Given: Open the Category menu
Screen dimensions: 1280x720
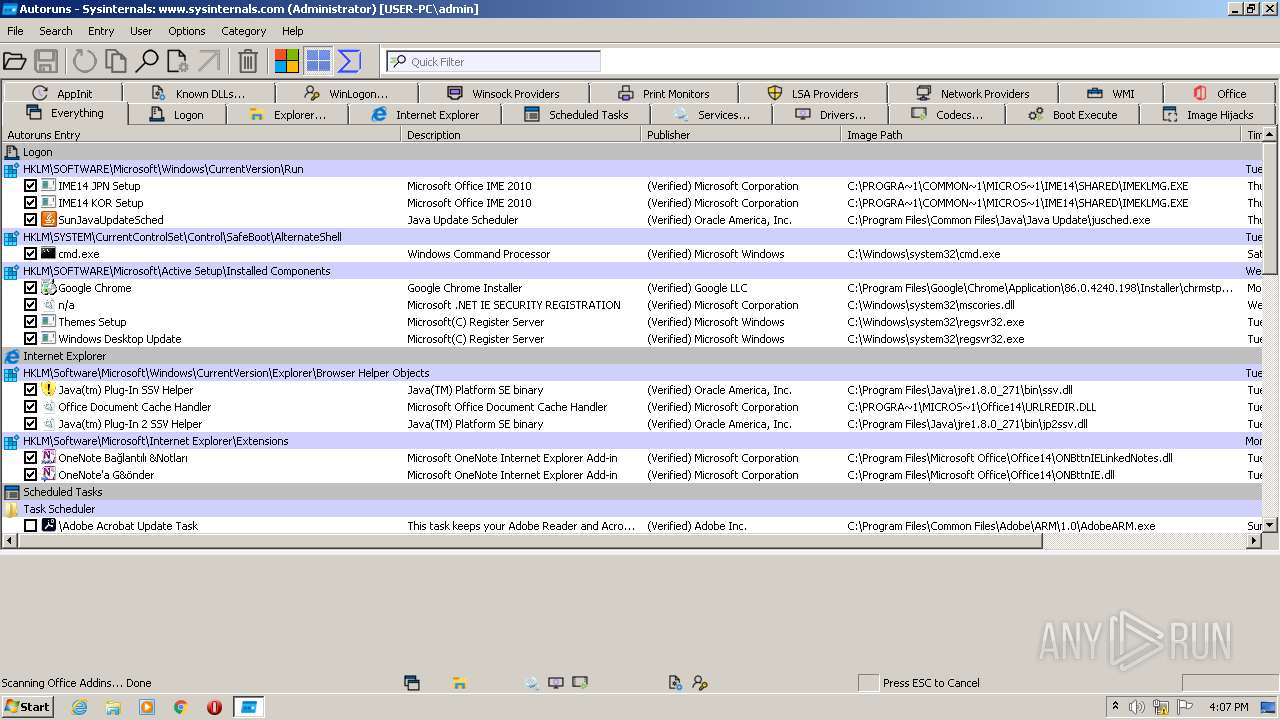Looking at the screenshot, I should coord(244,31).
